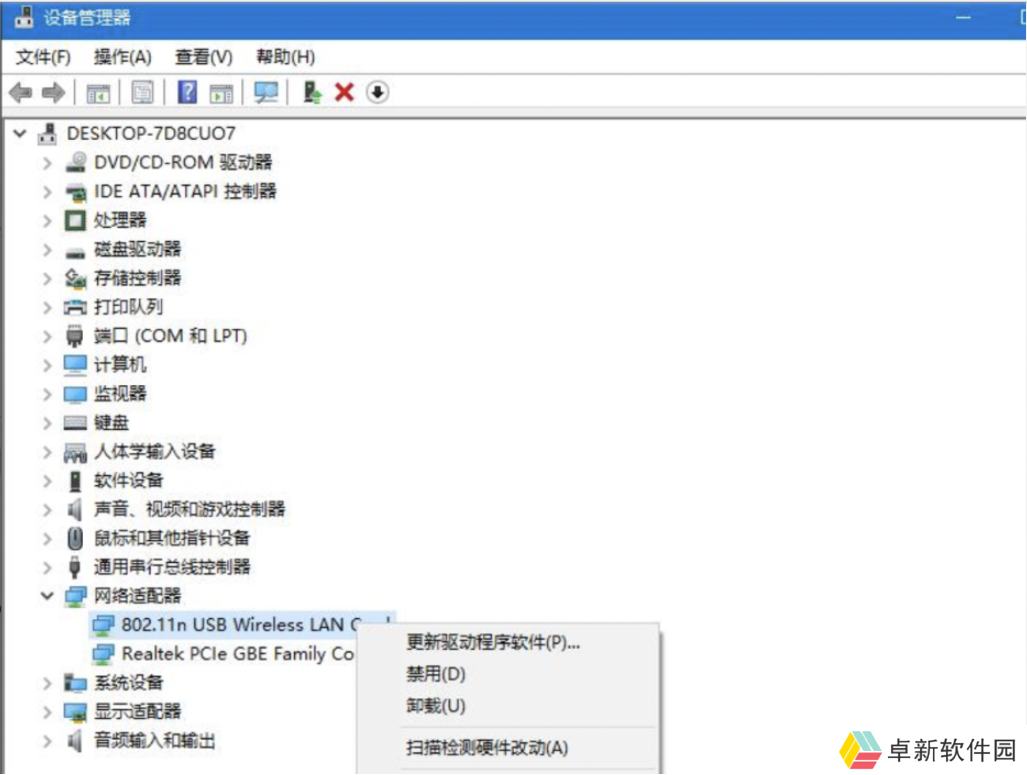Scan for hardware changes monitor icon
Screen dimensions: 1027x775
pyautogui.click(x=266, y=92)
